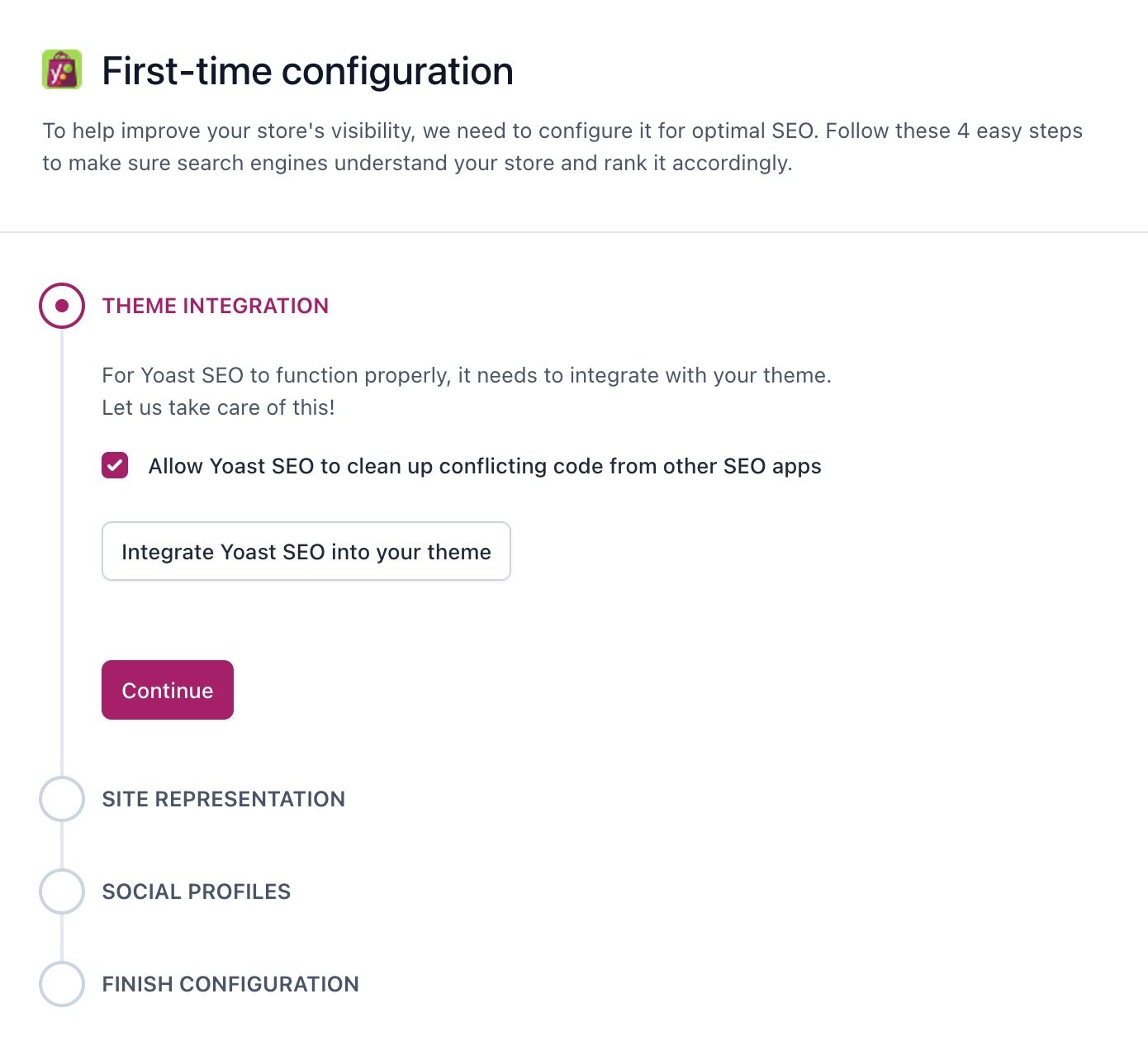
Task: Click the horizontal divider below the header
Action: [574, 232]
